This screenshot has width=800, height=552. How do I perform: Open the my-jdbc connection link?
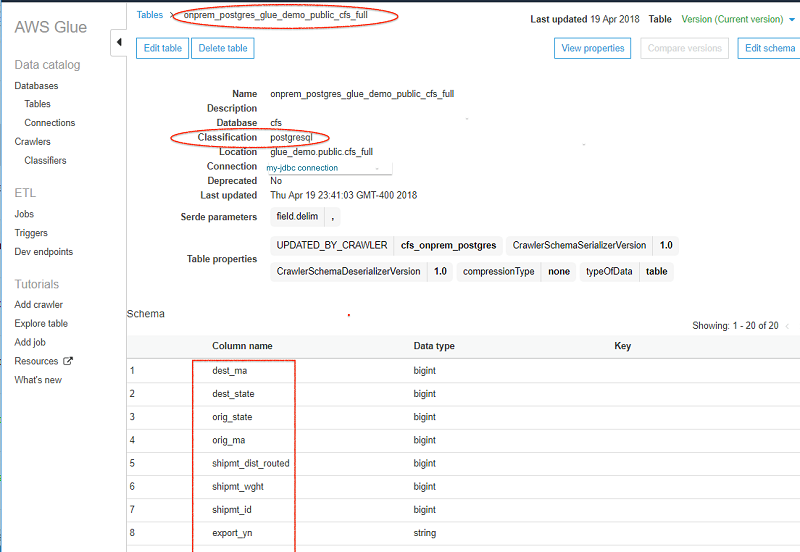pyautogui.click(x=302, y=168)
